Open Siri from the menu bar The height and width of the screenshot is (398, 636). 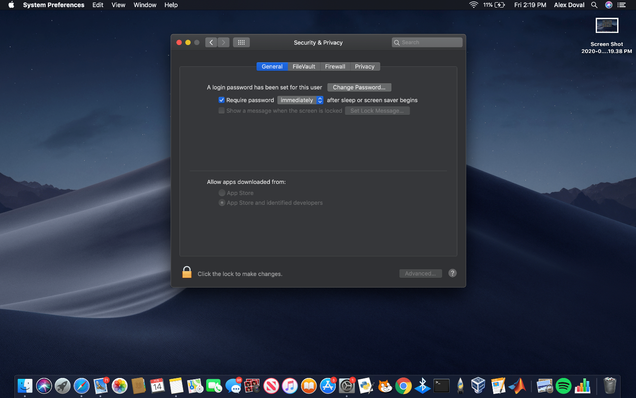[608, 5]
